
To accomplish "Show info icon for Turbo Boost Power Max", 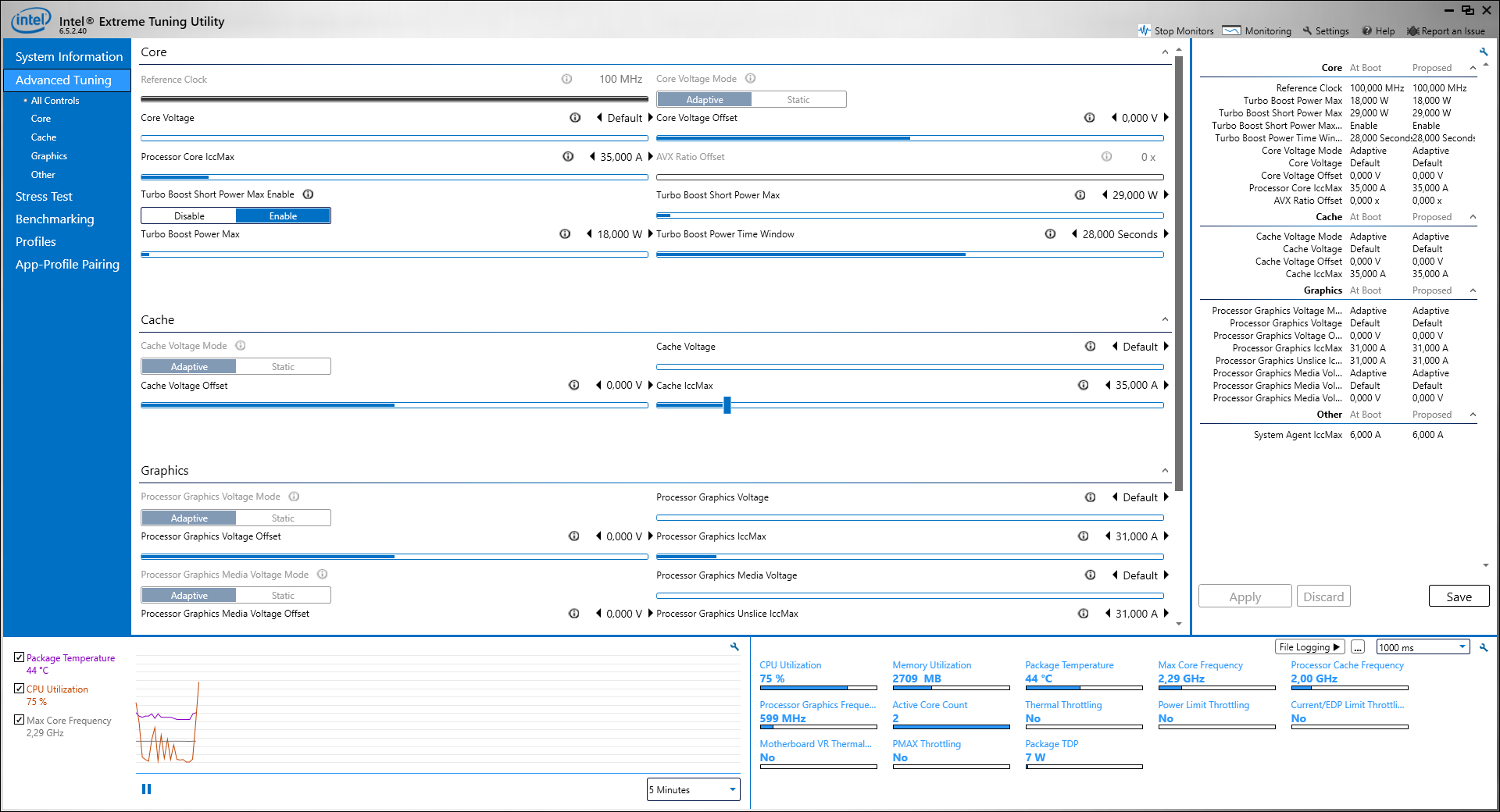I will point(565,234).
